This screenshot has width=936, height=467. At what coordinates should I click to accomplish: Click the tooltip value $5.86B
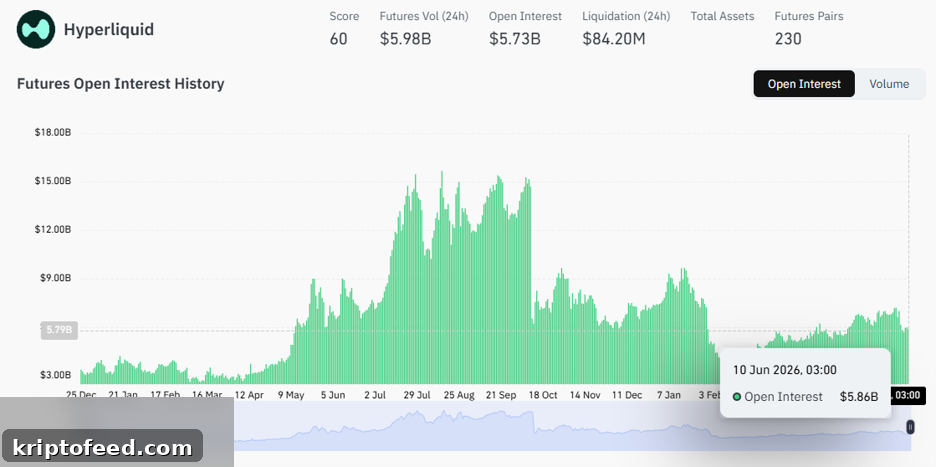[859, 397]
